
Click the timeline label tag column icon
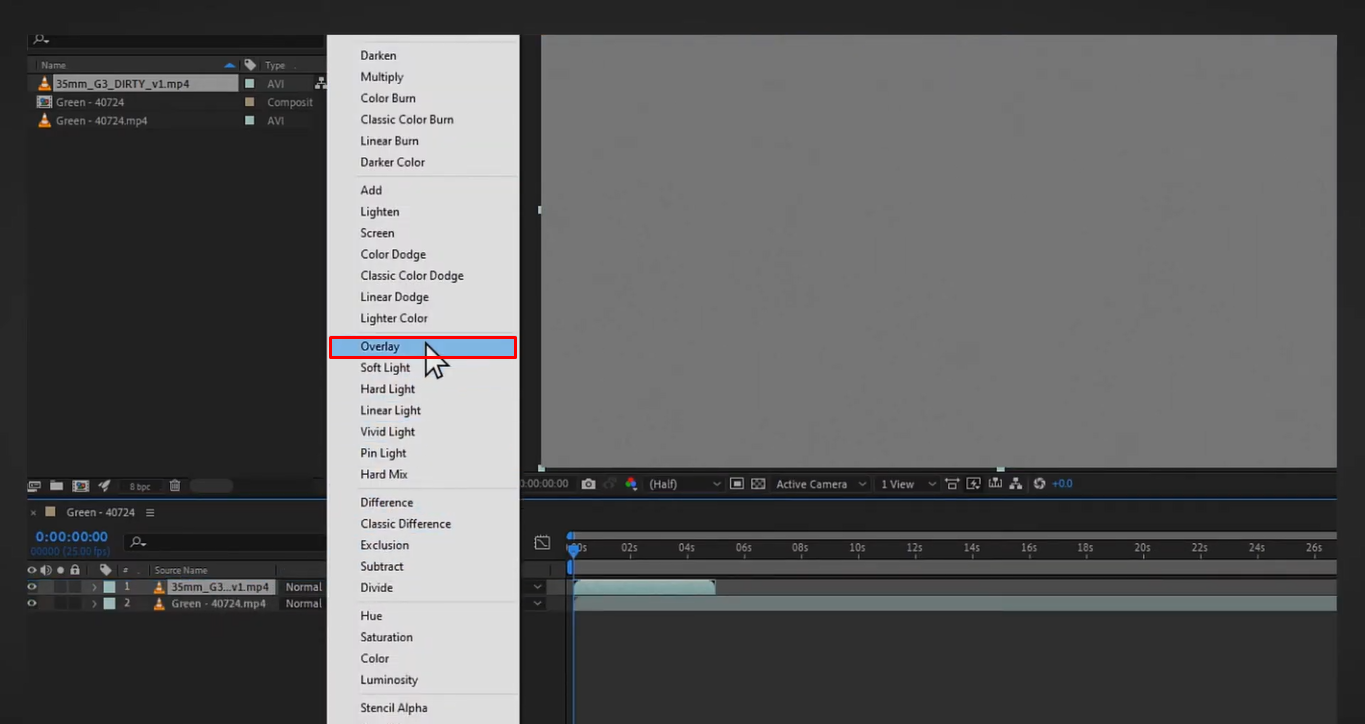pyautogui.click(x=105, y=570)
